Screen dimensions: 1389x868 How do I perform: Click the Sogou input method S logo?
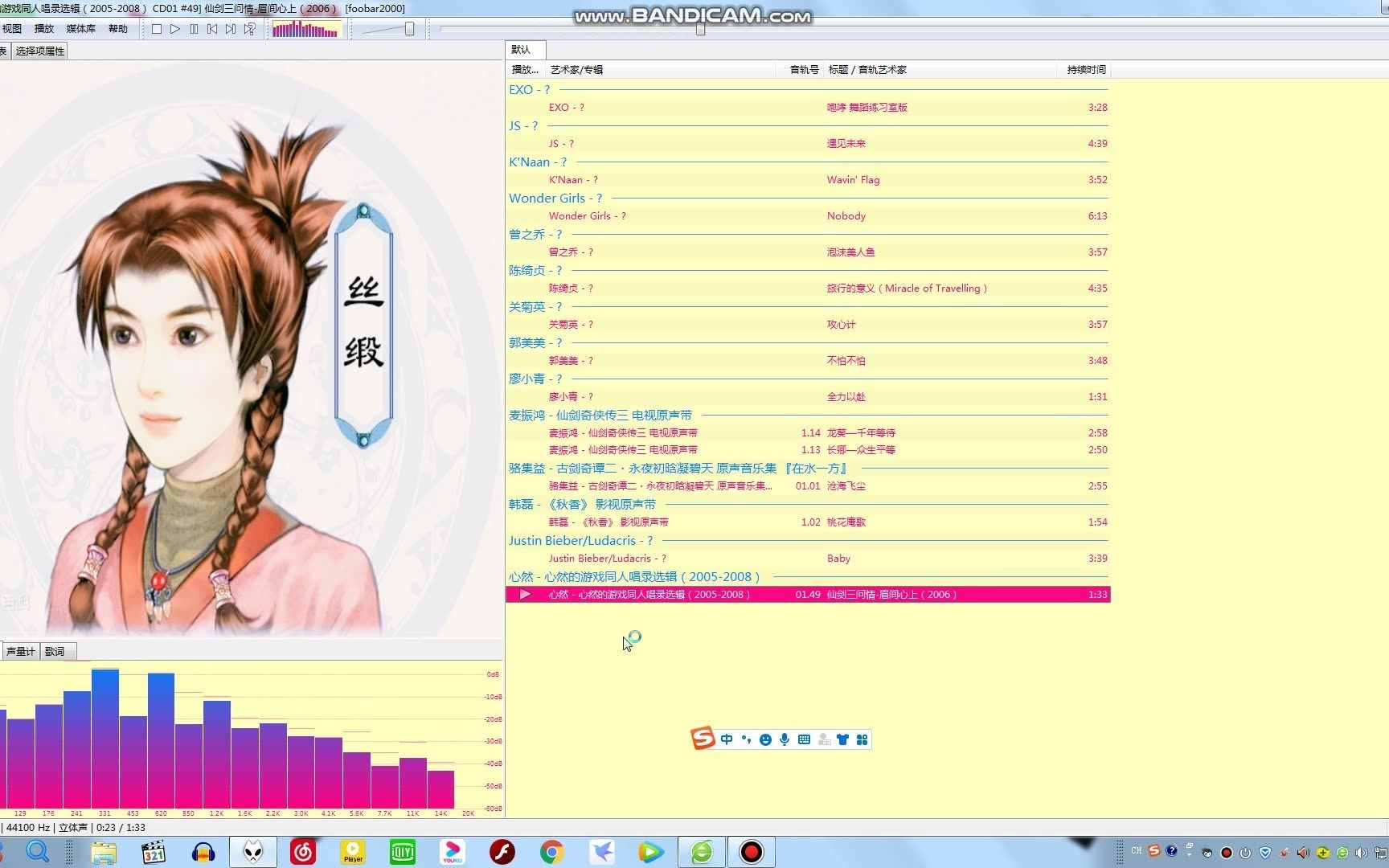pos(703,738)
